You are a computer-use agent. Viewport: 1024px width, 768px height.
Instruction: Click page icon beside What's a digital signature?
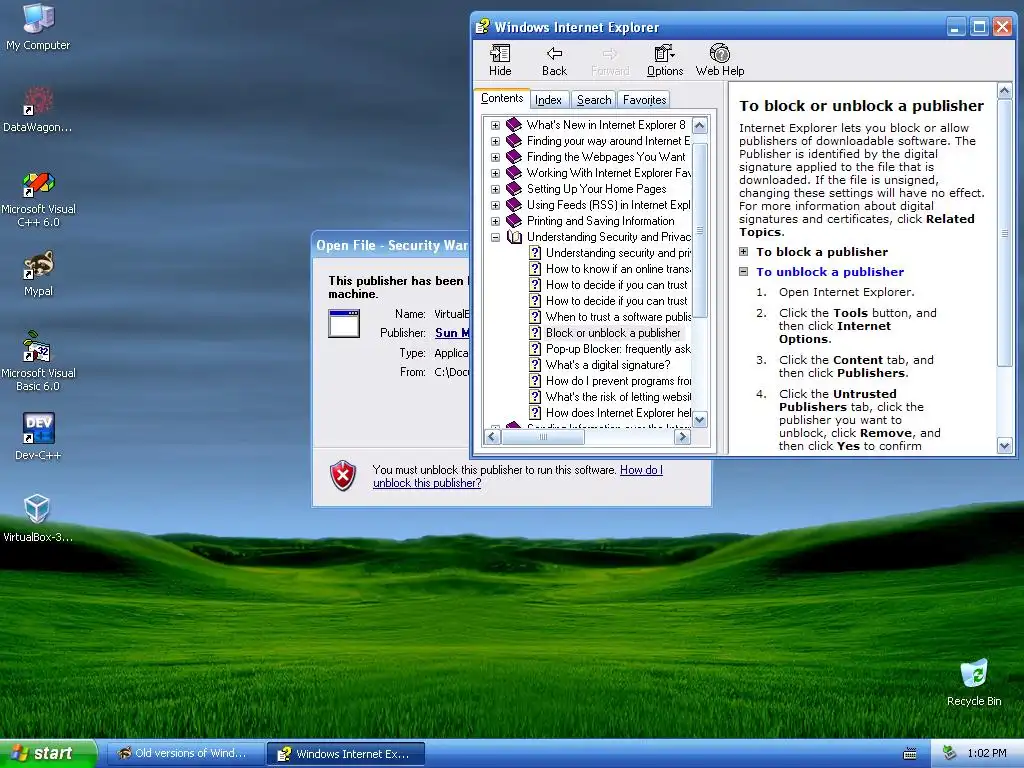tap(535, 365)
